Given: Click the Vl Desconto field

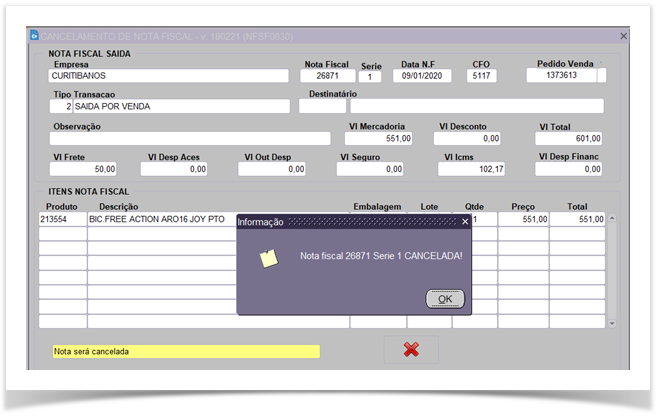Looking at the screenshot, I should click(x=467, y=139).
